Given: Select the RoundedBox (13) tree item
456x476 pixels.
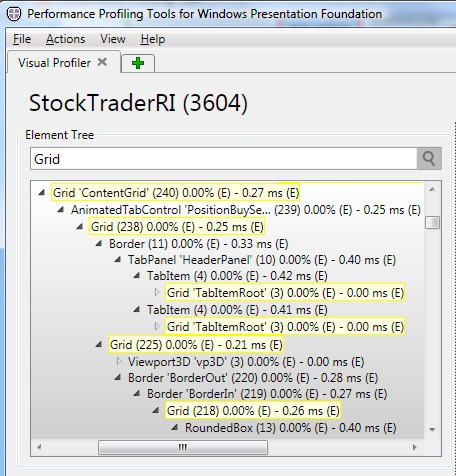Looking at the screenshot, I should click(291, 428).
